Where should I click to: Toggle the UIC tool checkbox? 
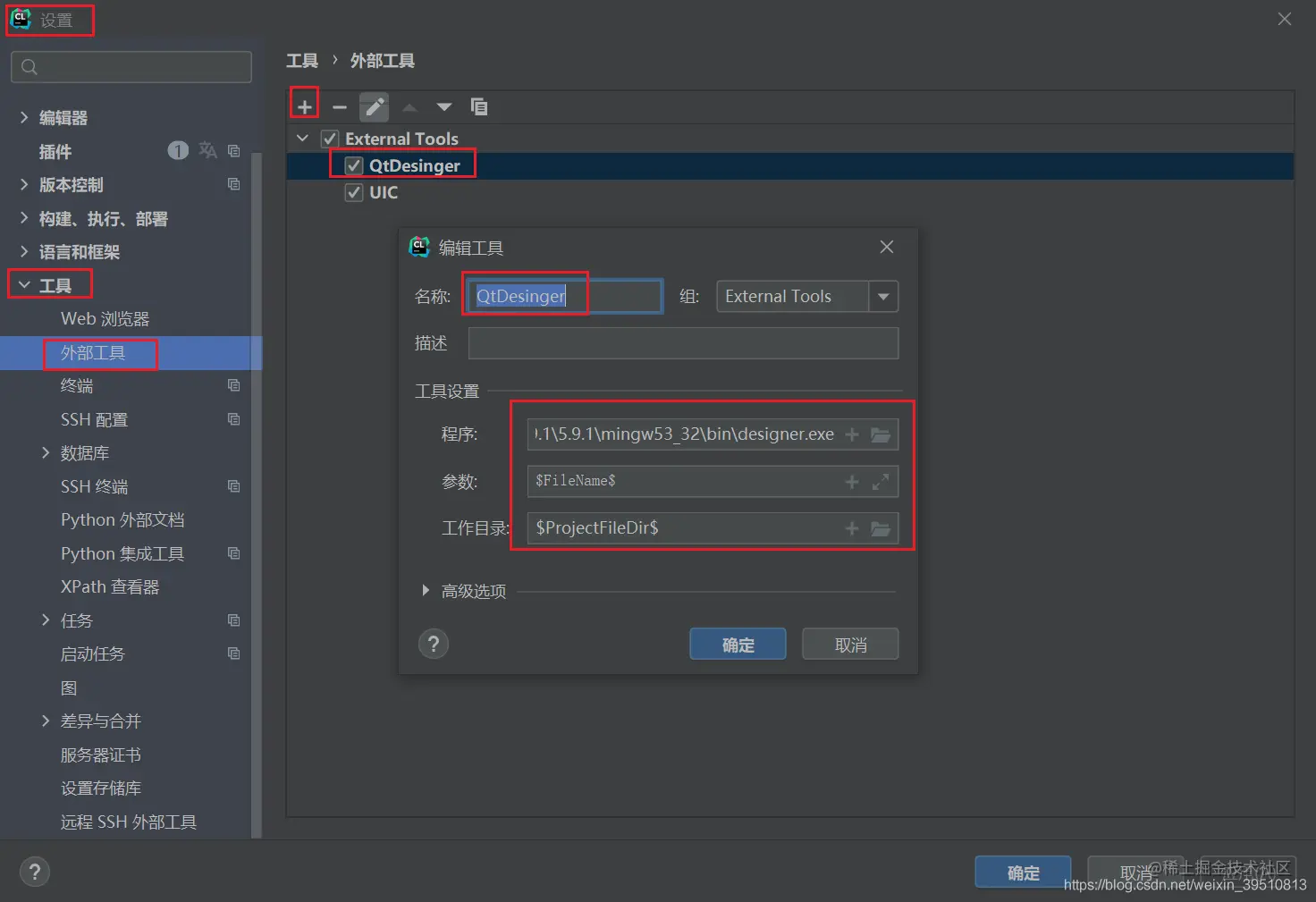354,192
